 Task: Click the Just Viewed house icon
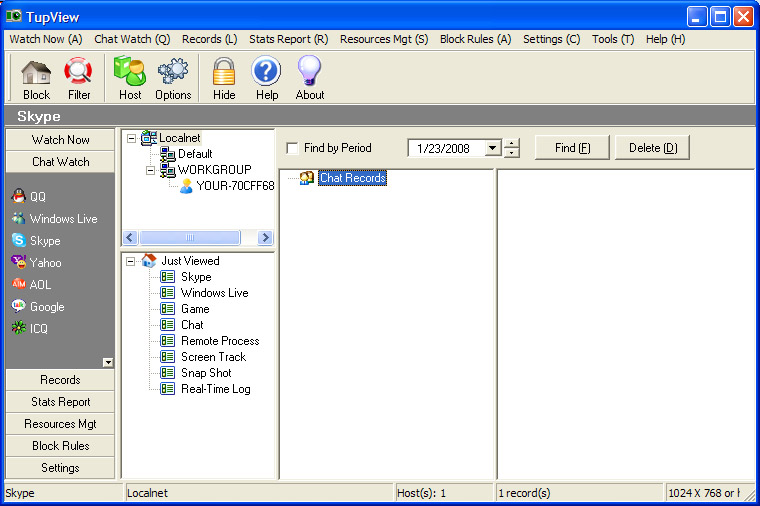pyautogui.click(x=149, y=261)
